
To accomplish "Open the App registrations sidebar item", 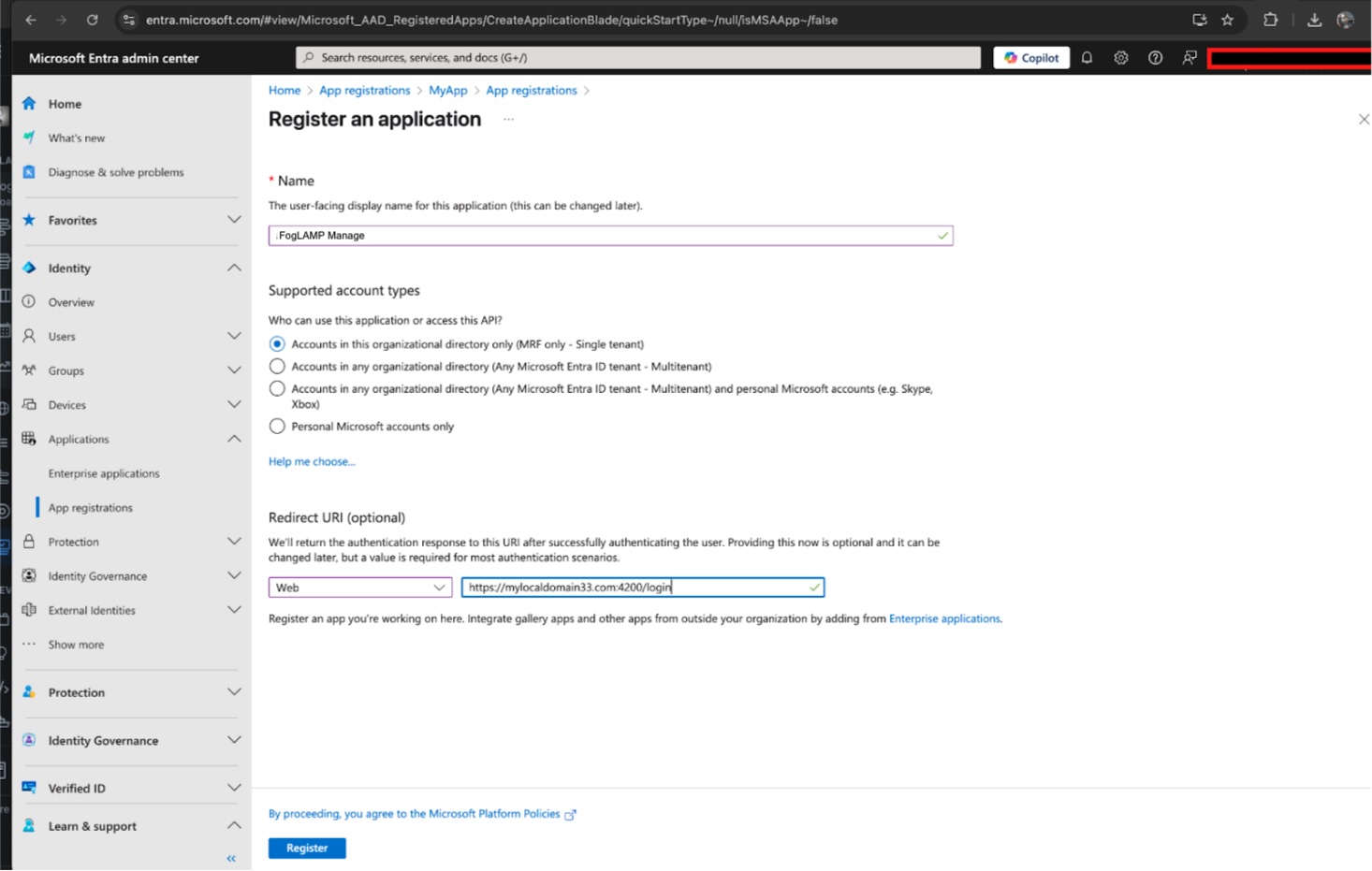I will [x=90, y=507].
